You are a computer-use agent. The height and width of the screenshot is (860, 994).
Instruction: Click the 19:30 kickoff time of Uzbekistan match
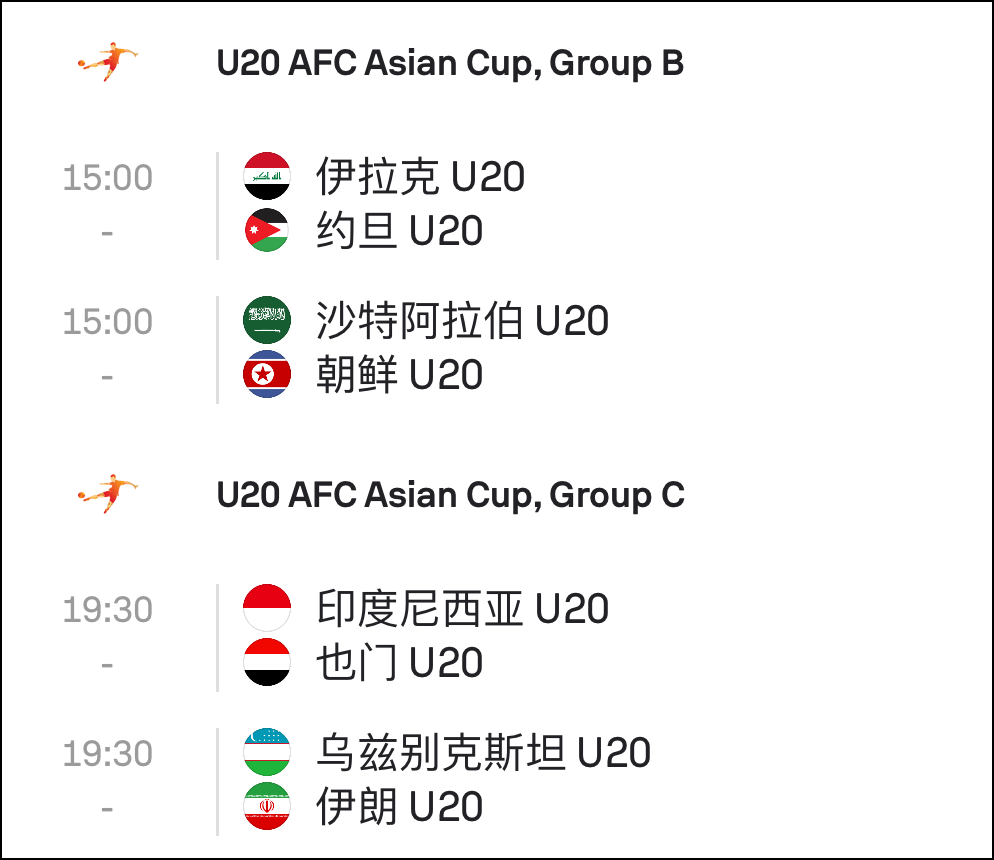pyautogui.click(x=108, y=754)
